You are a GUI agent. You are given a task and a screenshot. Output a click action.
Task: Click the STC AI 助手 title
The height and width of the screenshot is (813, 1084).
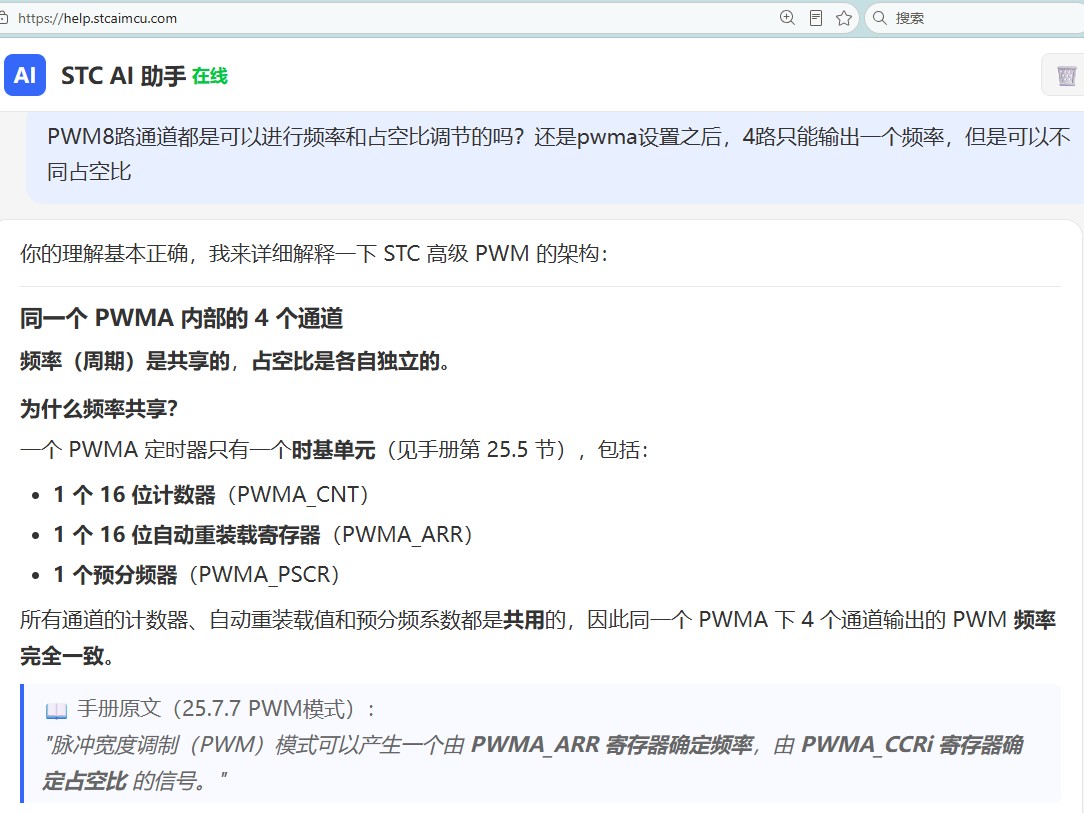(123, 75)
